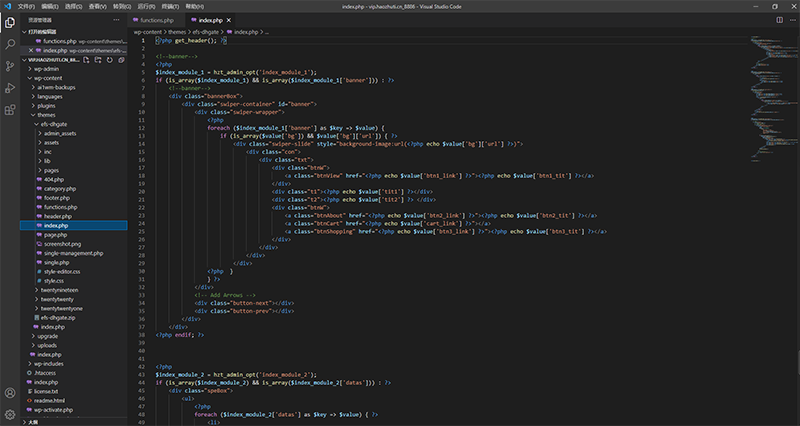The image size is (800, 426).
Task: Click the Refresh Explorer icon
Action: [x=110, y=60]
